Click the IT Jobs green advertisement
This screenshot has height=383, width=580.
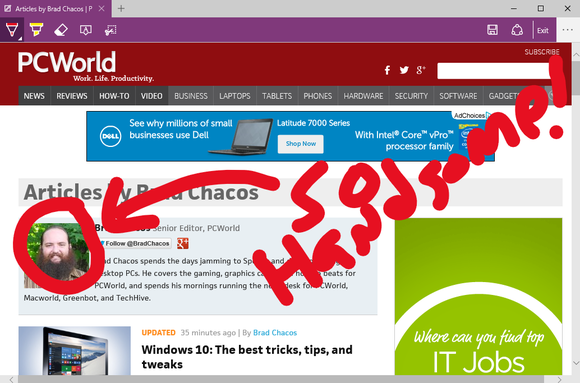(x=478, y=297)
